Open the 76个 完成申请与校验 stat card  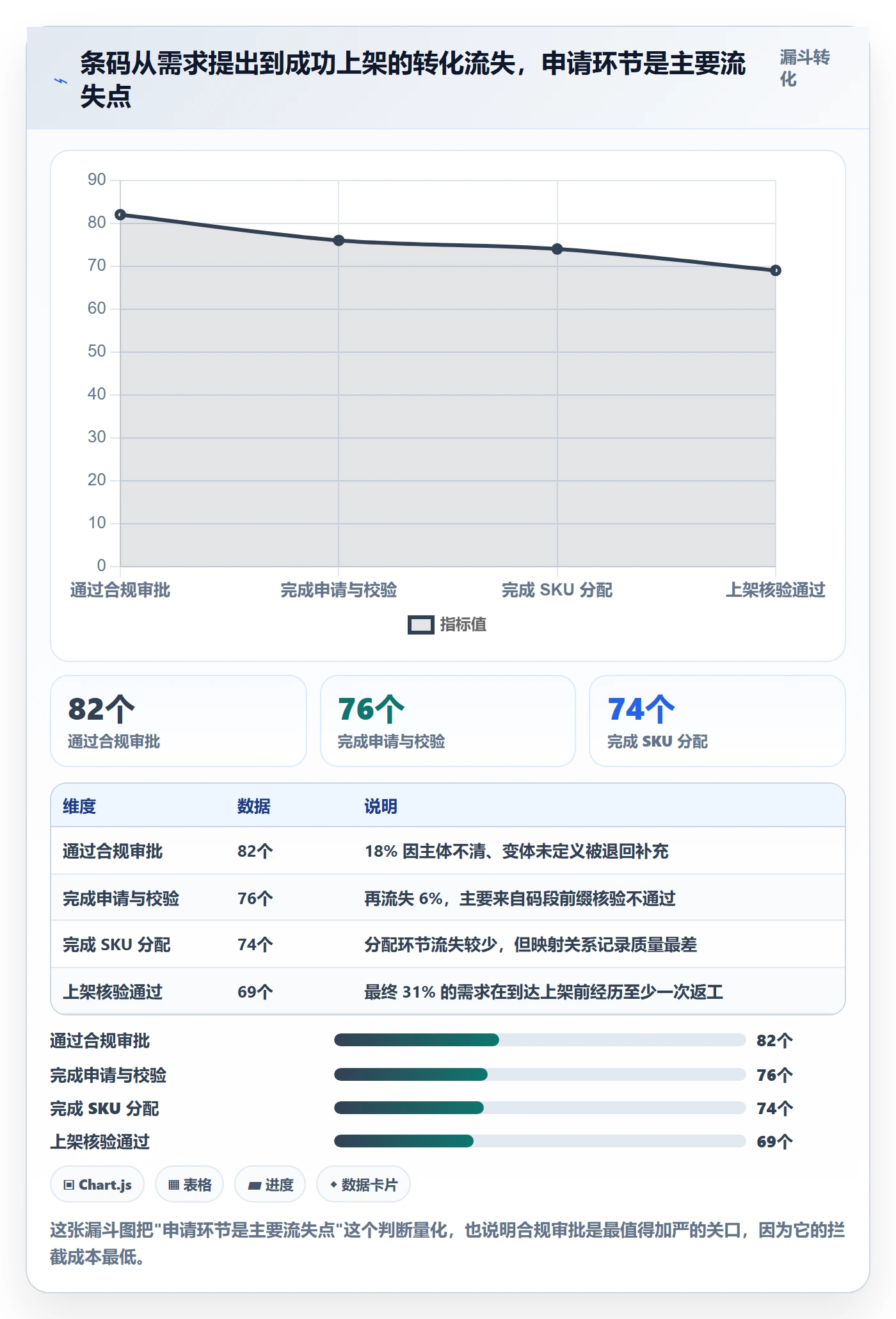pyautogui.click(x=448, y=721)
